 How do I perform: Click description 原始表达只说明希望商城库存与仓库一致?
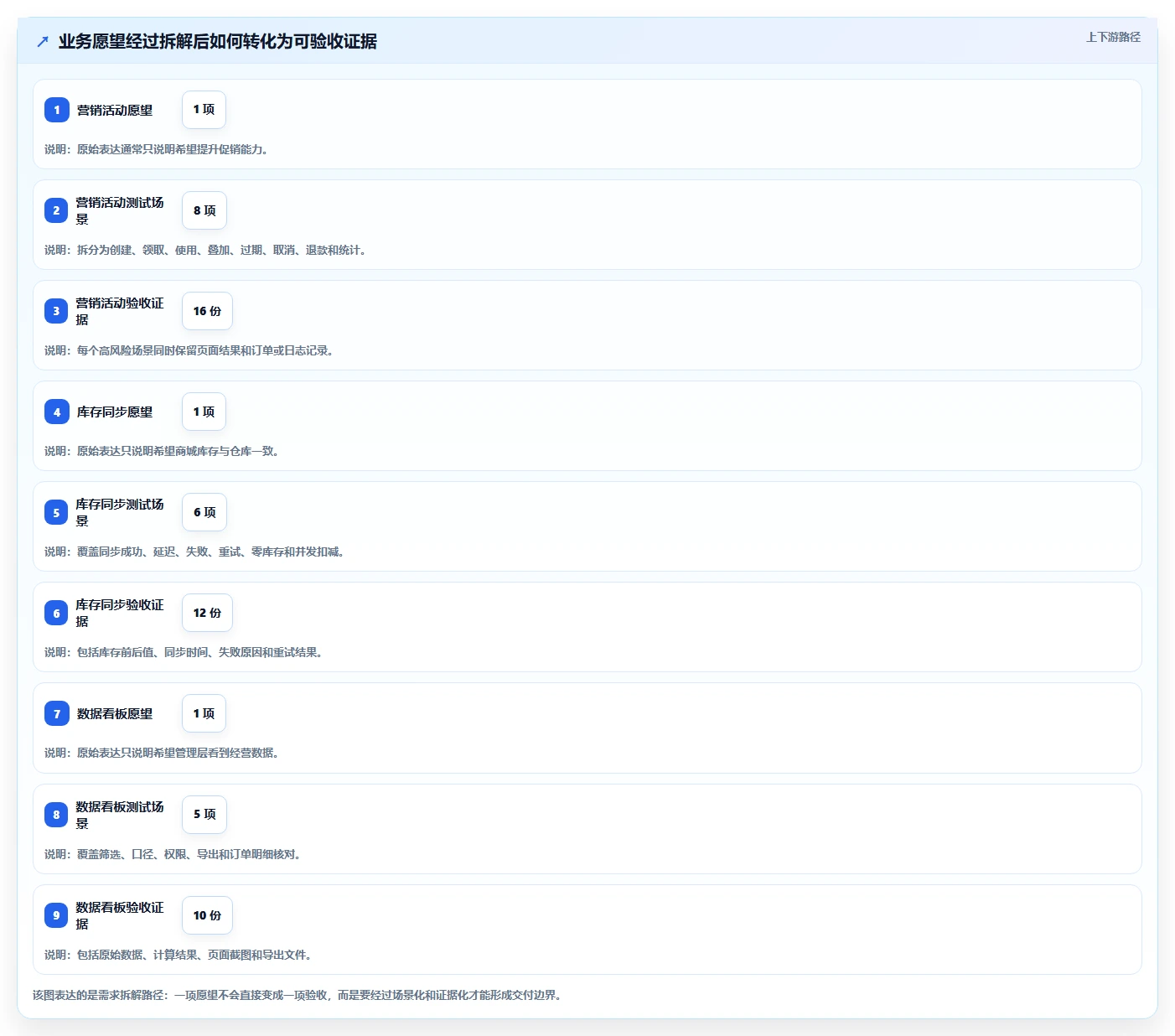pos(162,451)
